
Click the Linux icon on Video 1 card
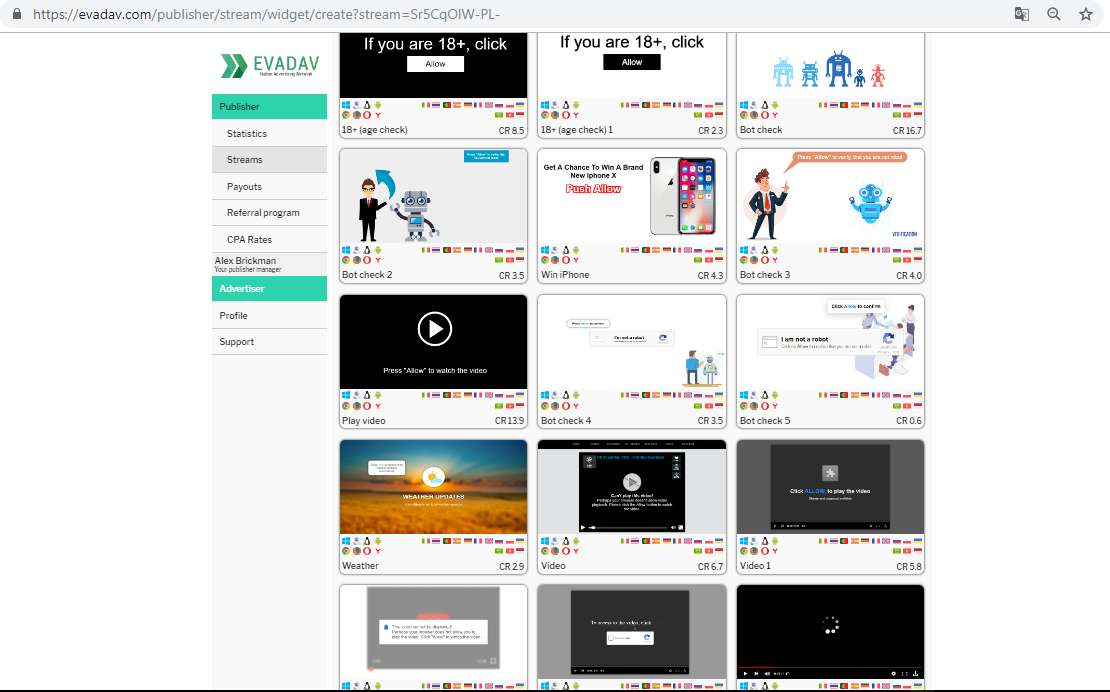click(765, 541)
